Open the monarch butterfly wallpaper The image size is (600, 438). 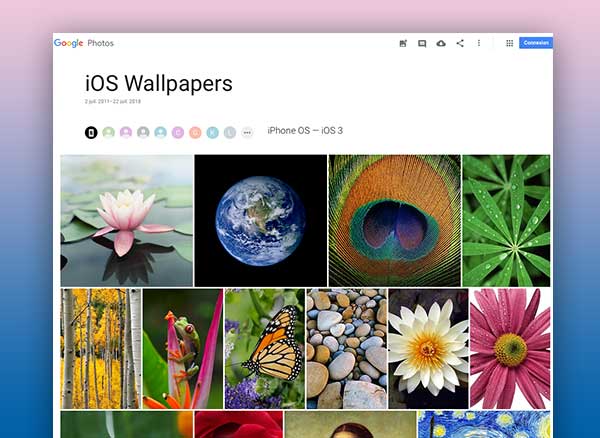click(x=265, y=348)
